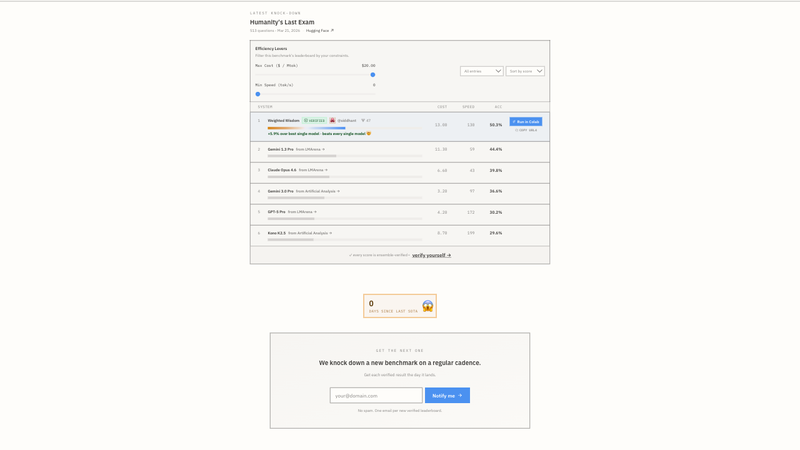Expand the All entries dropdown
800x450 pixels.
(482, 71)
